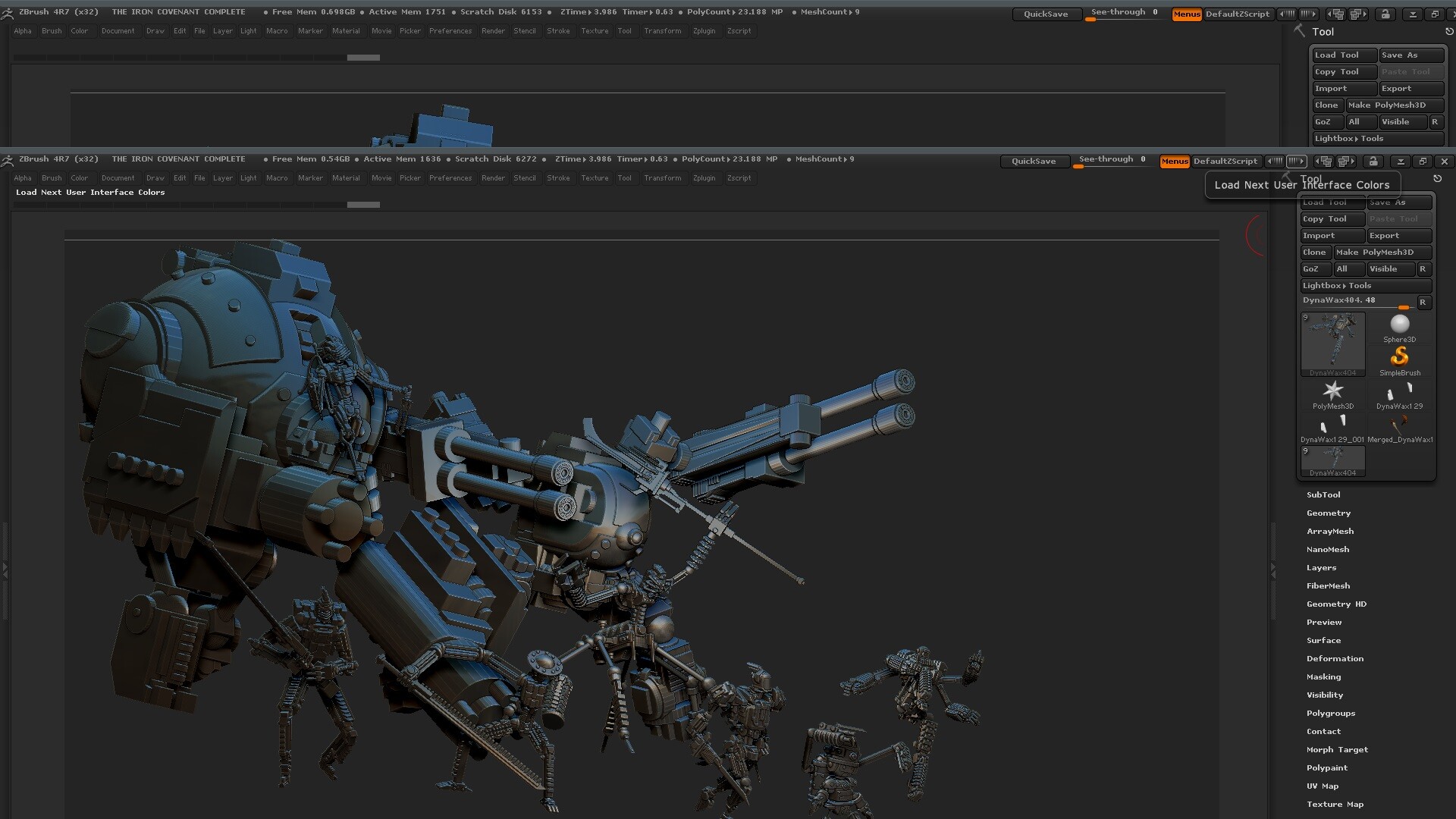Select the Sphere3D tool
The image size is (1456, 819).
pyautogui.click(x=1399, y=328)
